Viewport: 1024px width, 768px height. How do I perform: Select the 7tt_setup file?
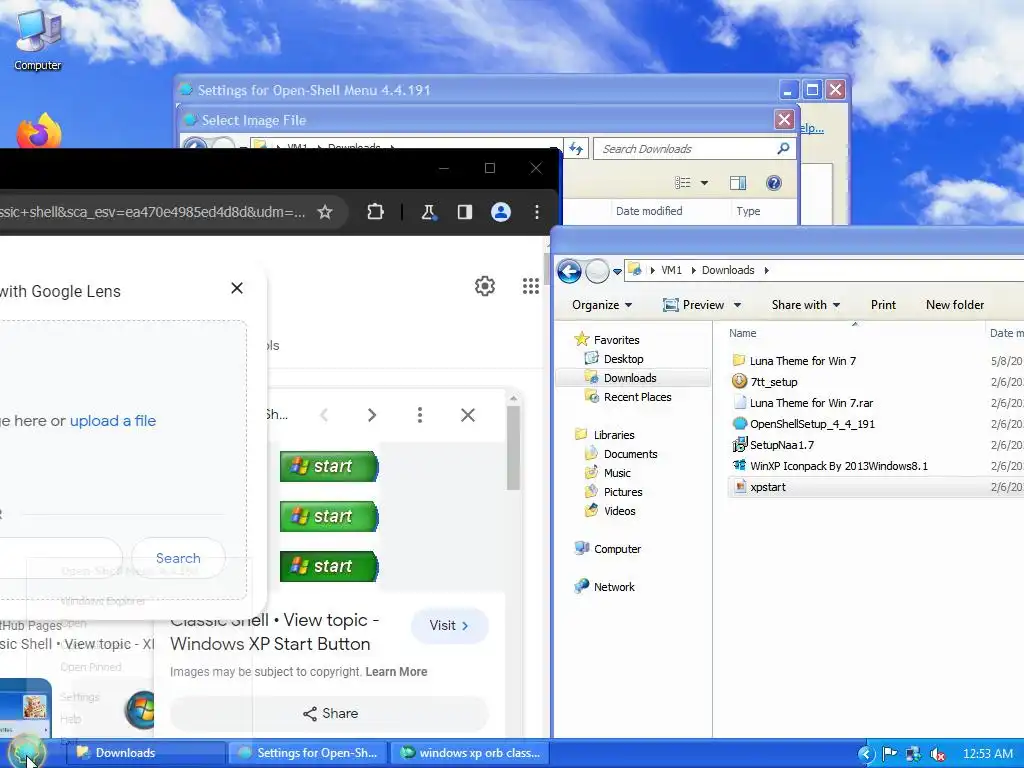tap(773, 381)
